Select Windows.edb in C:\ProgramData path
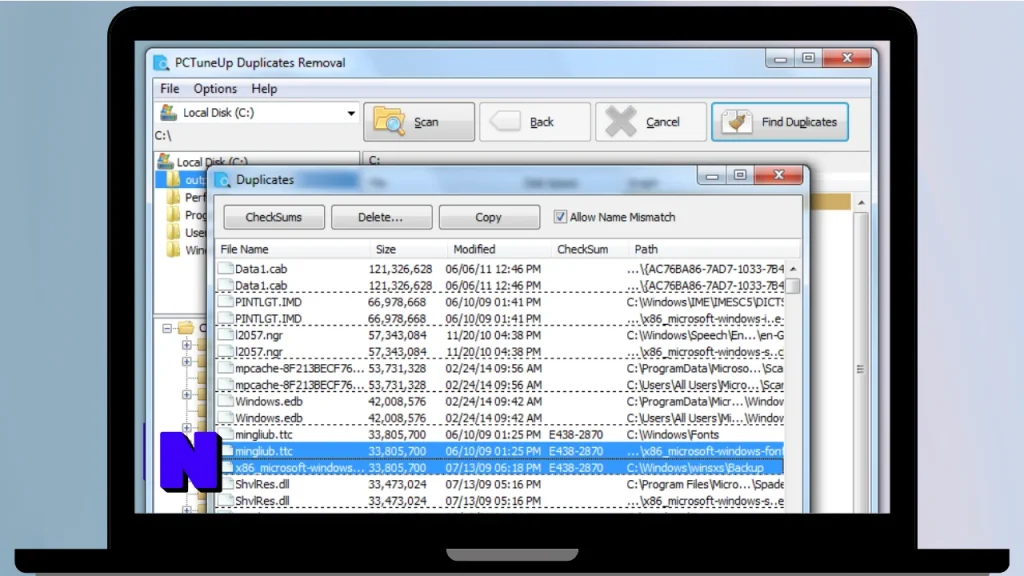 [500, 402]
